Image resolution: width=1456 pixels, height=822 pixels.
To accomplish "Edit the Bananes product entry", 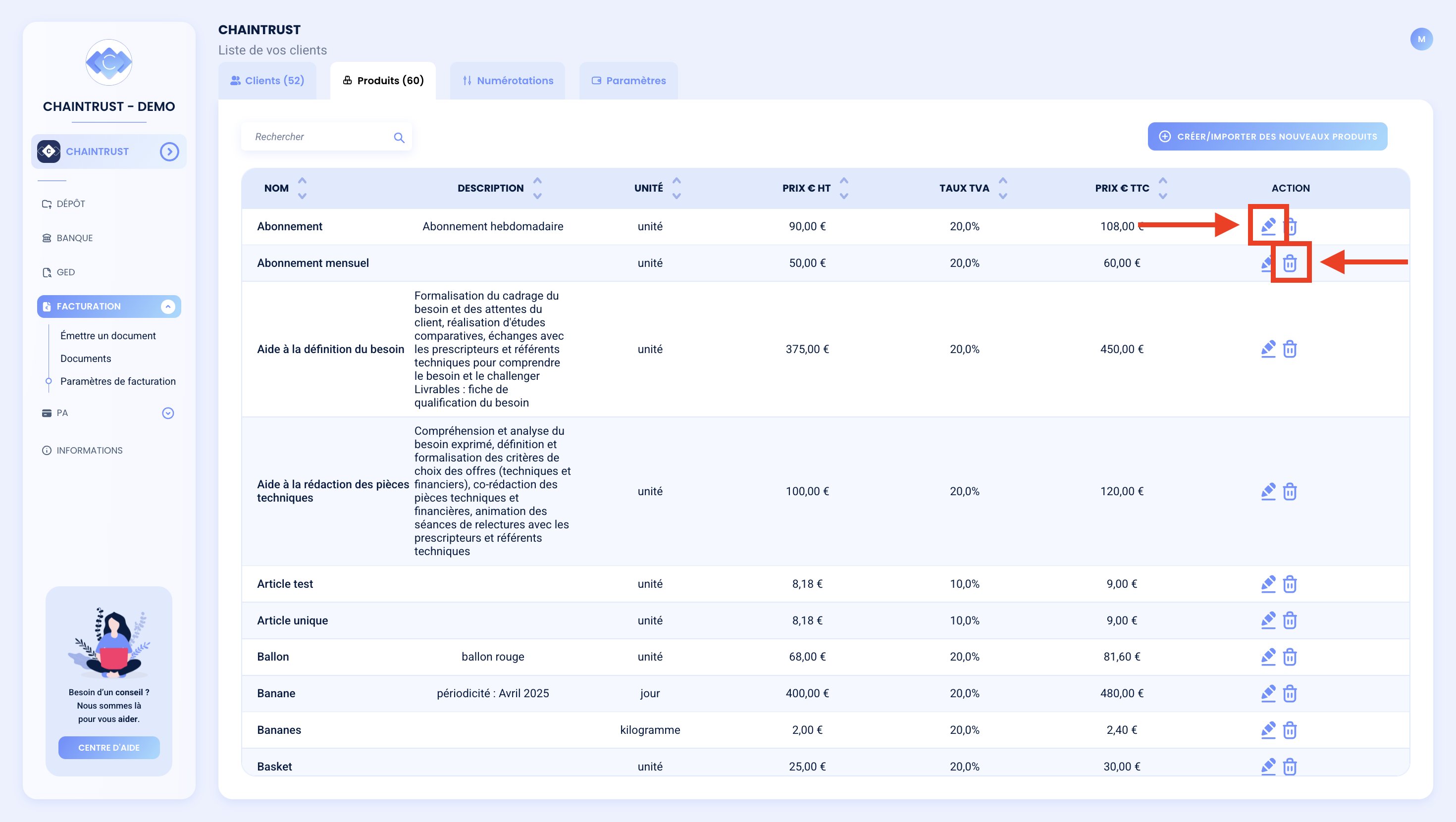I will (1268, 730).
